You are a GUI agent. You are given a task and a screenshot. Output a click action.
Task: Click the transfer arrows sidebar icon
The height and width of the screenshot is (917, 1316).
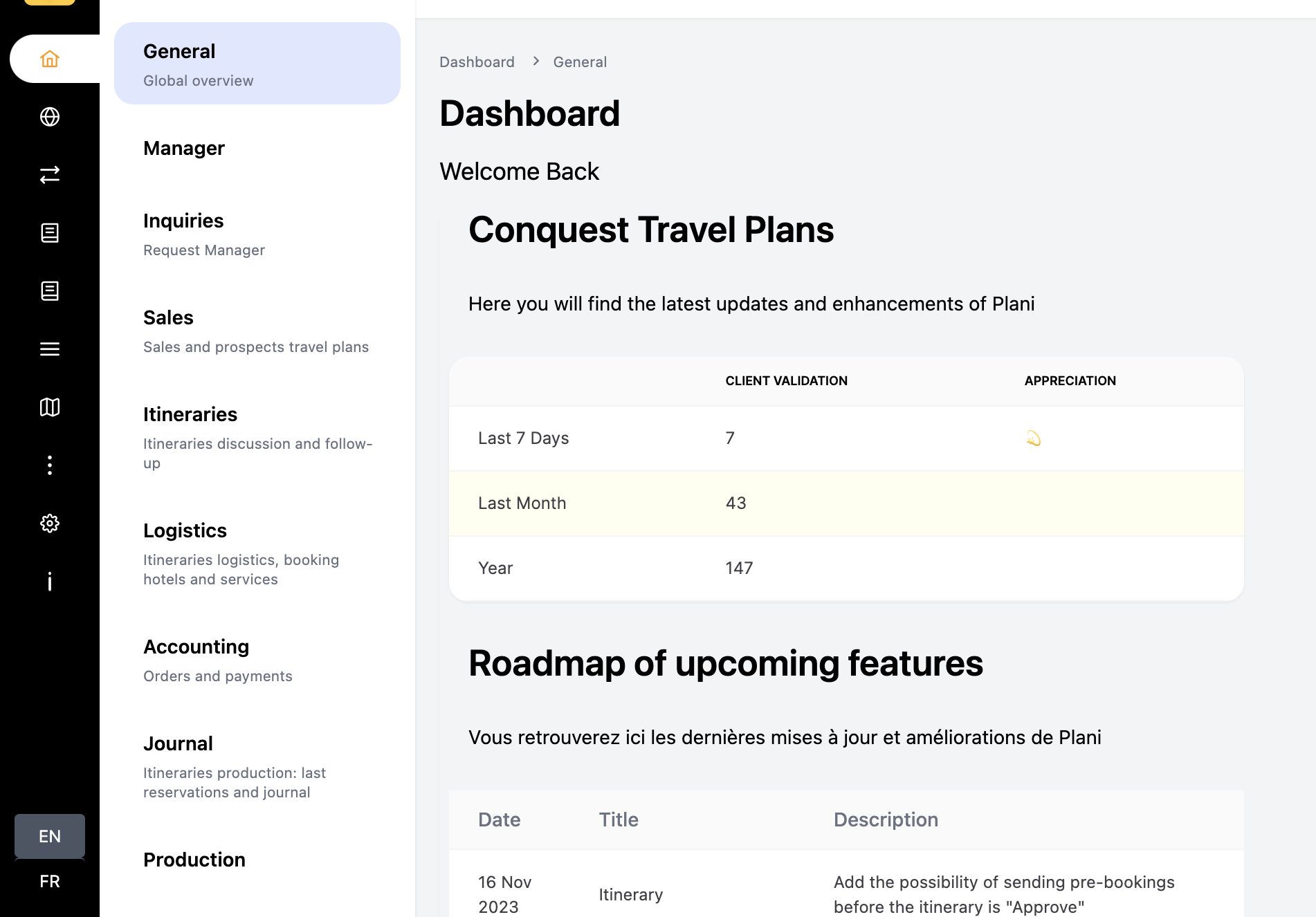[x=49, y=175]
